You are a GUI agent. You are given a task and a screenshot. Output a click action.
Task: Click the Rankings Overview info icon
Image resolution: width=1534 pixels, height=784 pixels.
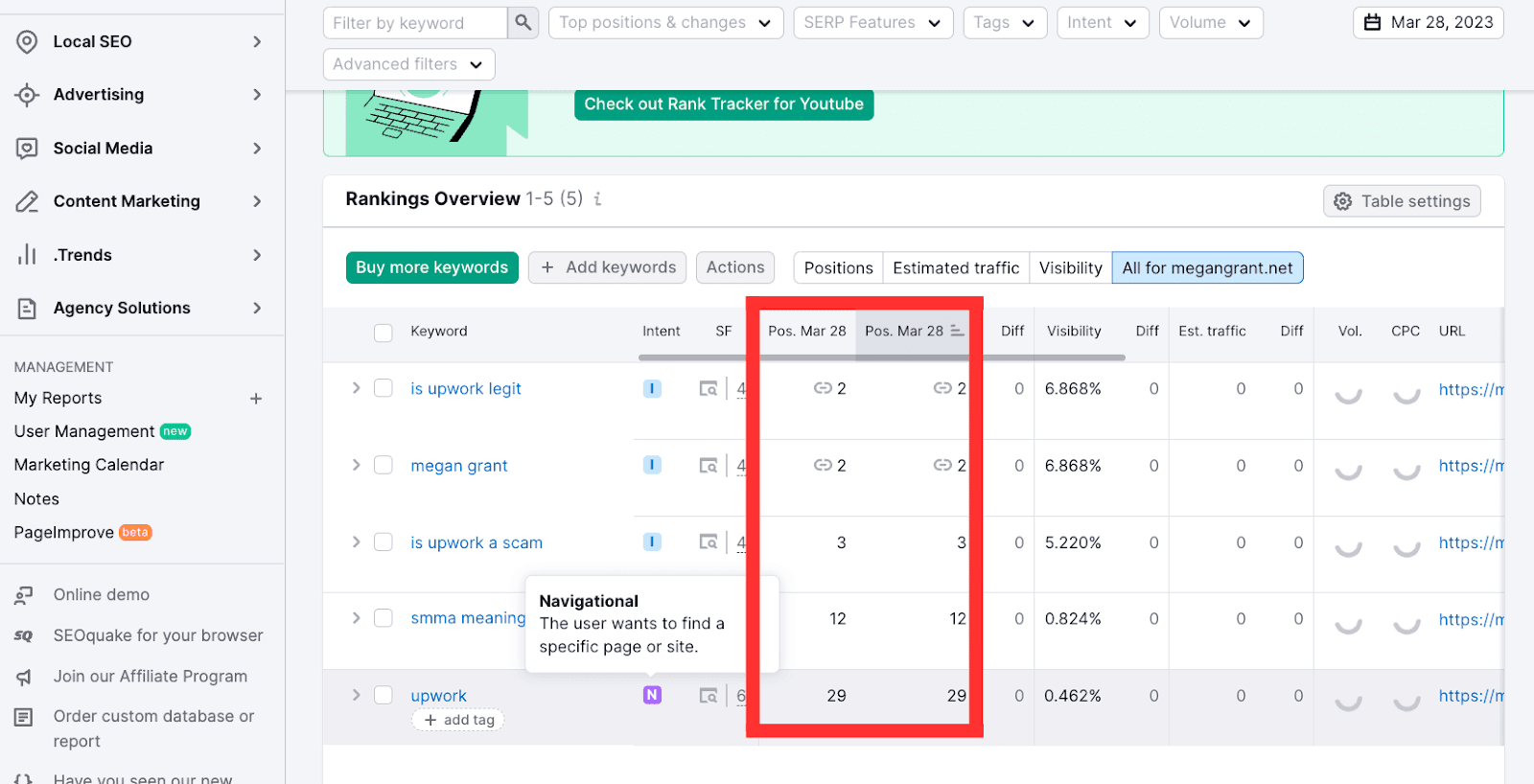coord(597,199)
